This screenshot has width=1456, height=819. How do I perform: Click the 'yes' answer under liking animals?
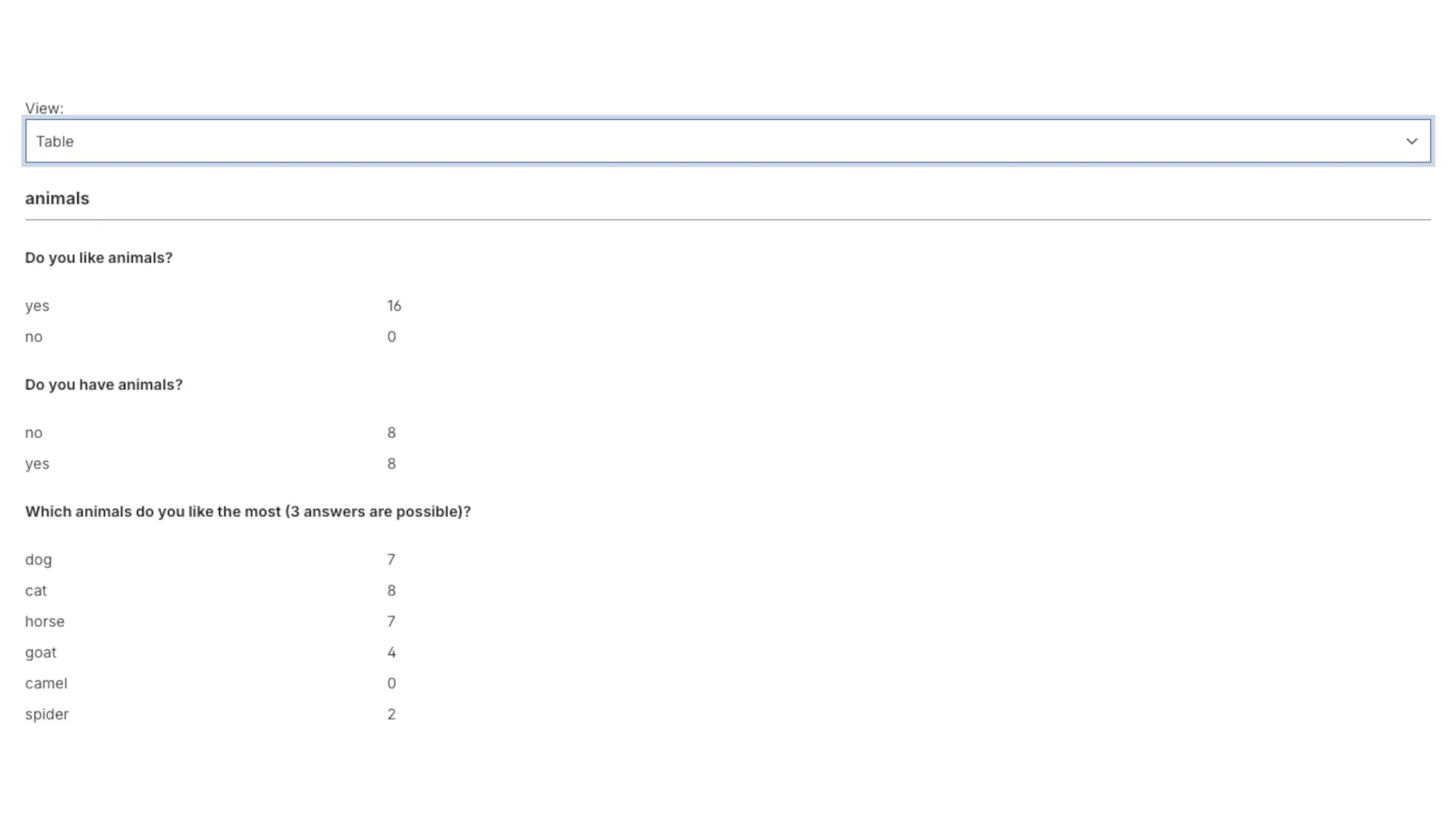pos(37,306)
